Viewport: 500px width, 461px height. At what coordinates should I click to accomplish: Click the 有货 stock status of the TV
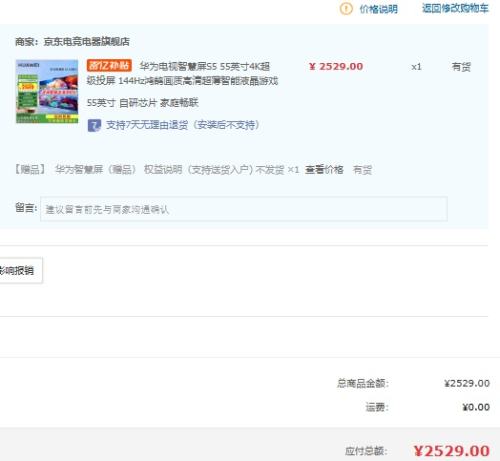[x=461, y=67]
